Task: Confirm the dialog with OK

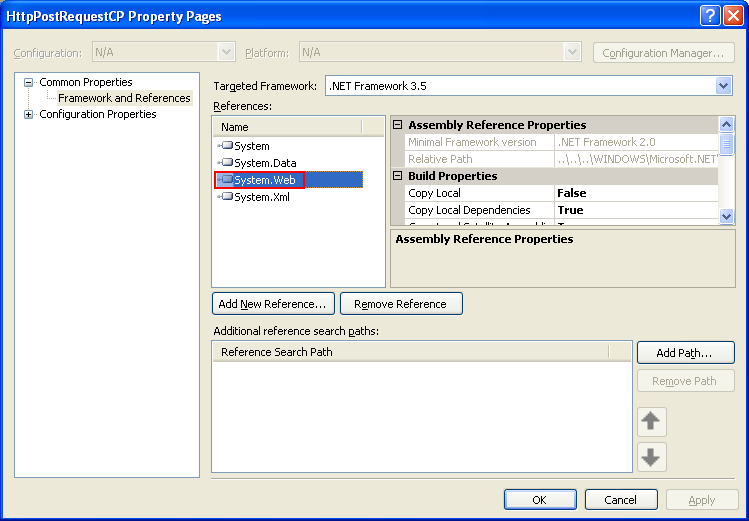Action: 539,499
